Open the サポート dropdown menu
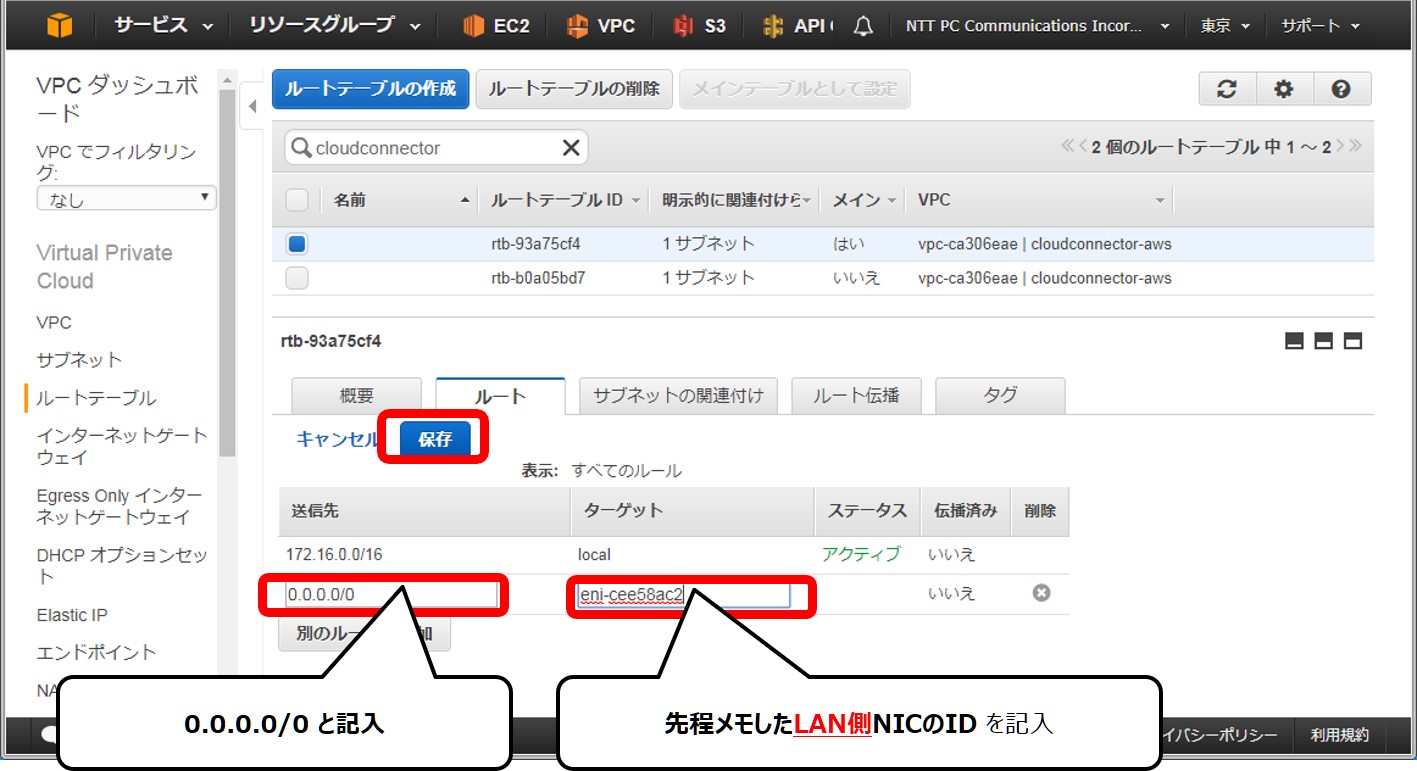1417x771 pixels. tap(1319, 26)
